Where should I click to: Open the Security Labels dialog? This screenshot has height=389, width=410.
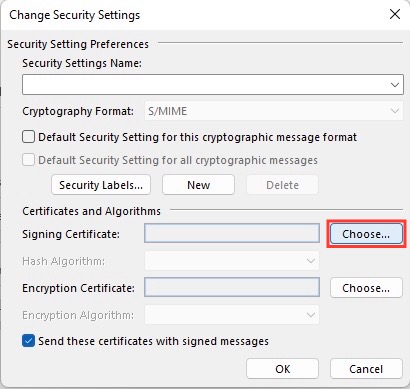pyautogui.click(x=101, y=185)
